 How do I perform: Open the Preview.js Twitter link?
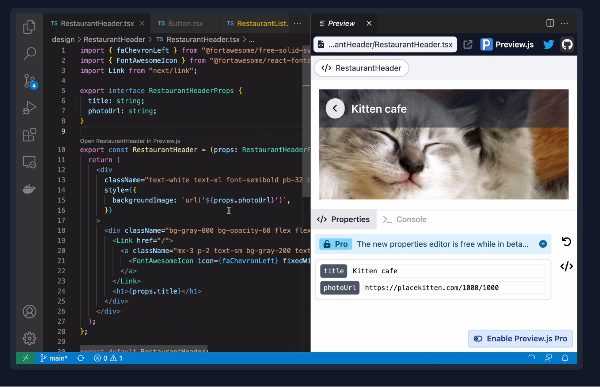[548, 44]
